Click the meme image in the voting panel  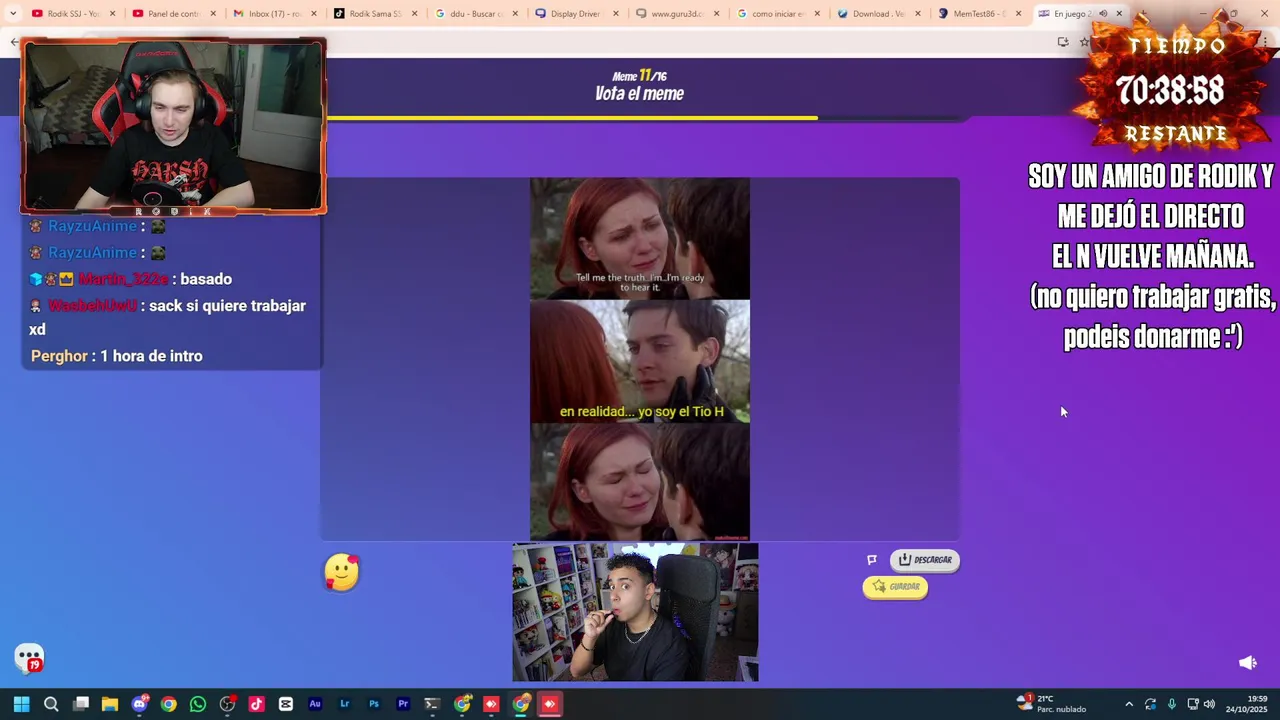[640, 359]
